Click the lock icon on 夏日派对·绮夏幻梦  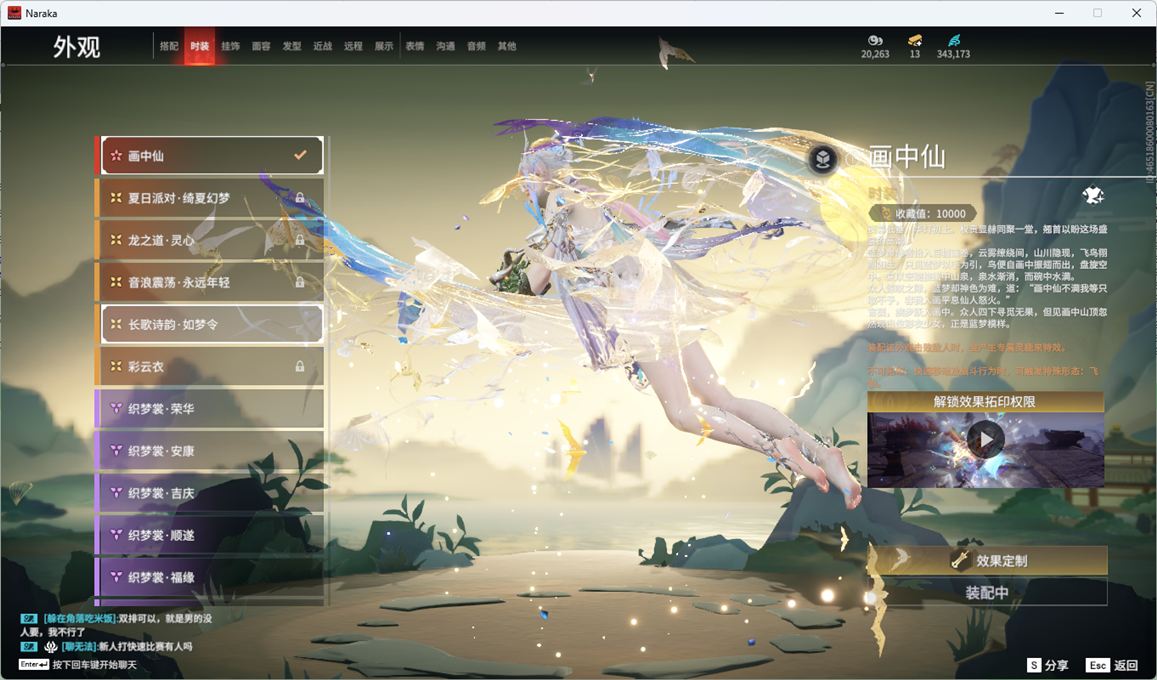[x=300, y=198]
